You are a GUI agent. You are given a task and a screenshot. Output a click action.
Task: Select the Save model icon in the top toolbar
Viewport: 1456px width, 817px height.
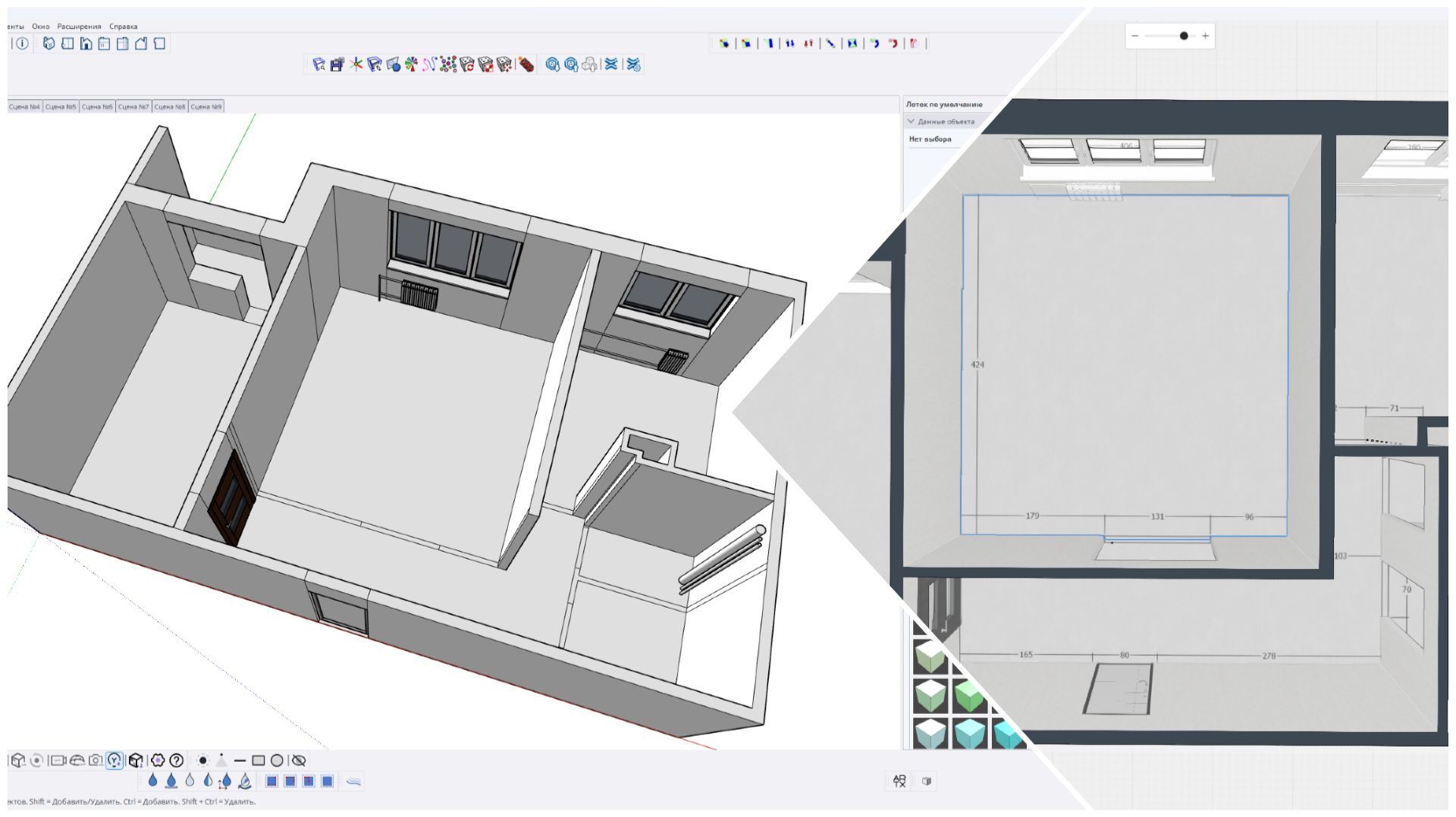click(337, 66)
